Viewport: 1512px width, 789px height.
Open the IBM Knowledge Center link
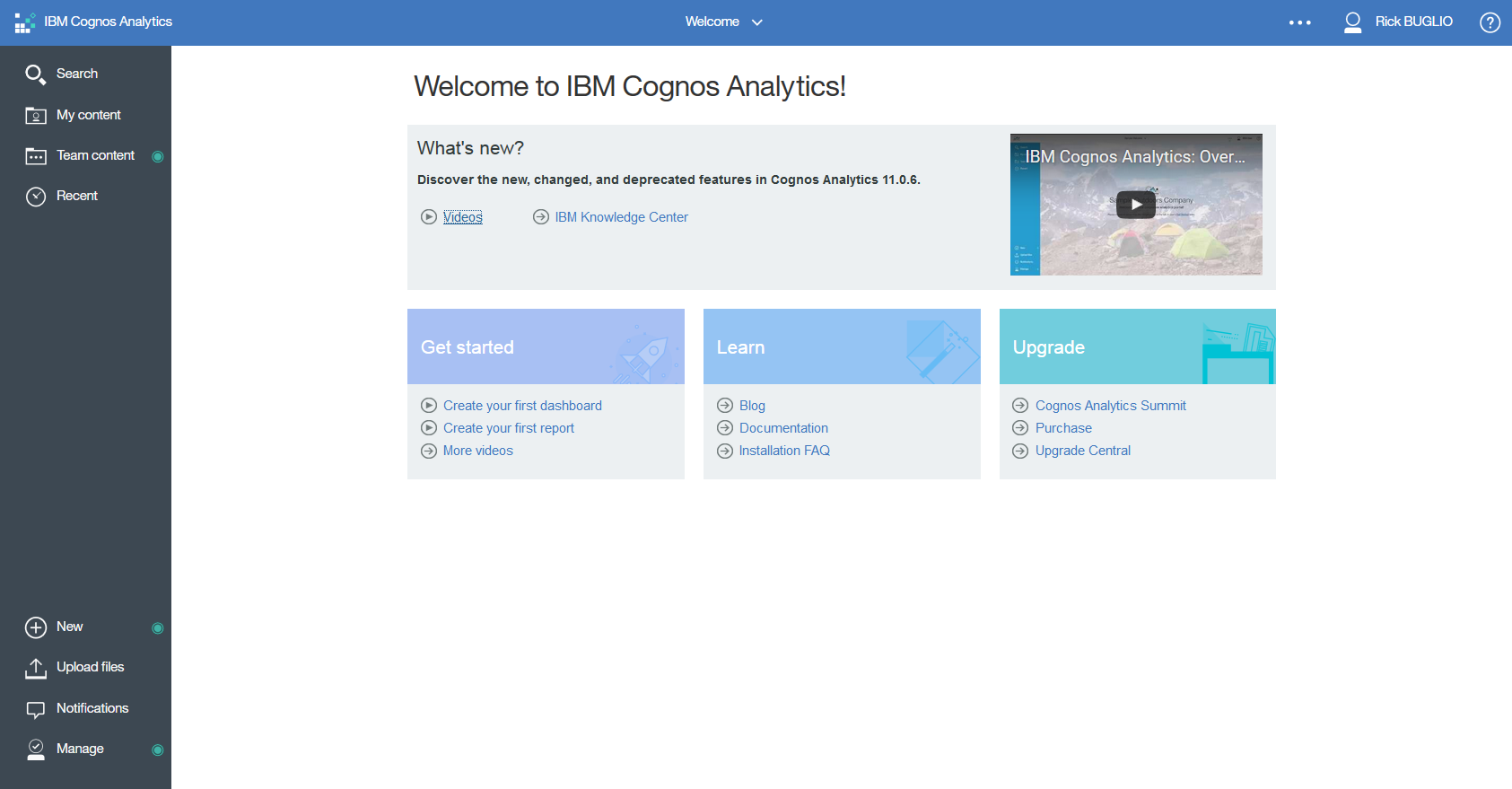(621, 217)
